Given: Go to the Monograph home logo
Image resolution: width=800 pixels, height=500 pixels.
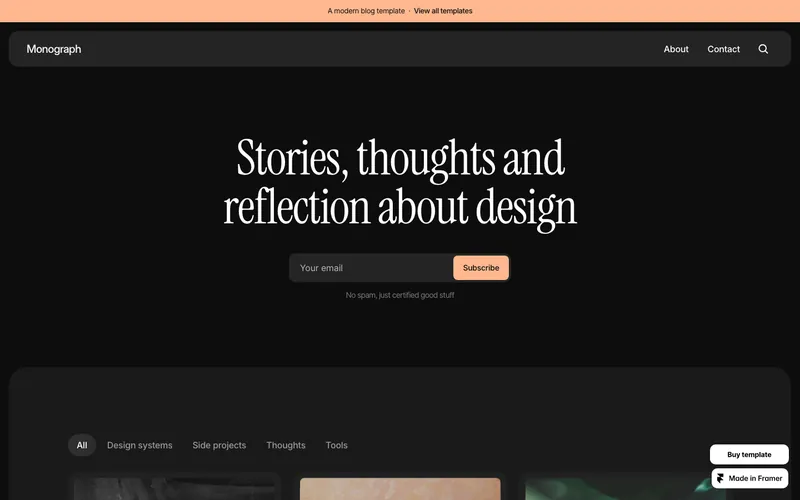Looking at the screenshot, I should tap(54, 49).
